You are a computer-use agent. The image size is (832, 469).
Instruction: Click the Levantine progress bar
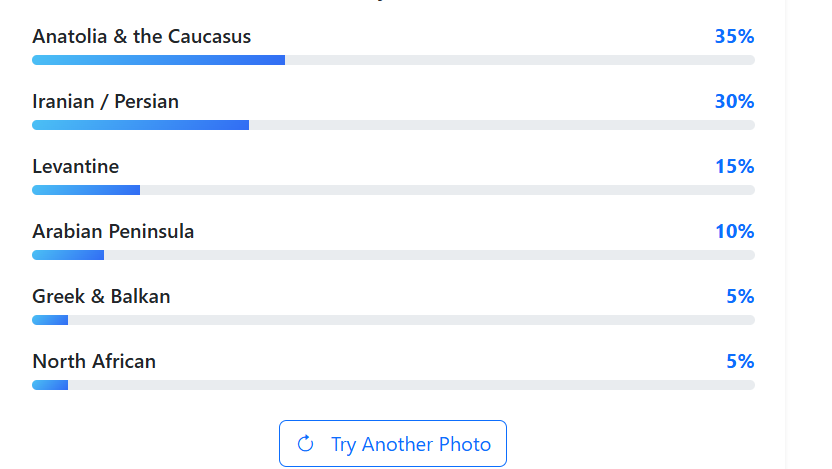(393, 190)
